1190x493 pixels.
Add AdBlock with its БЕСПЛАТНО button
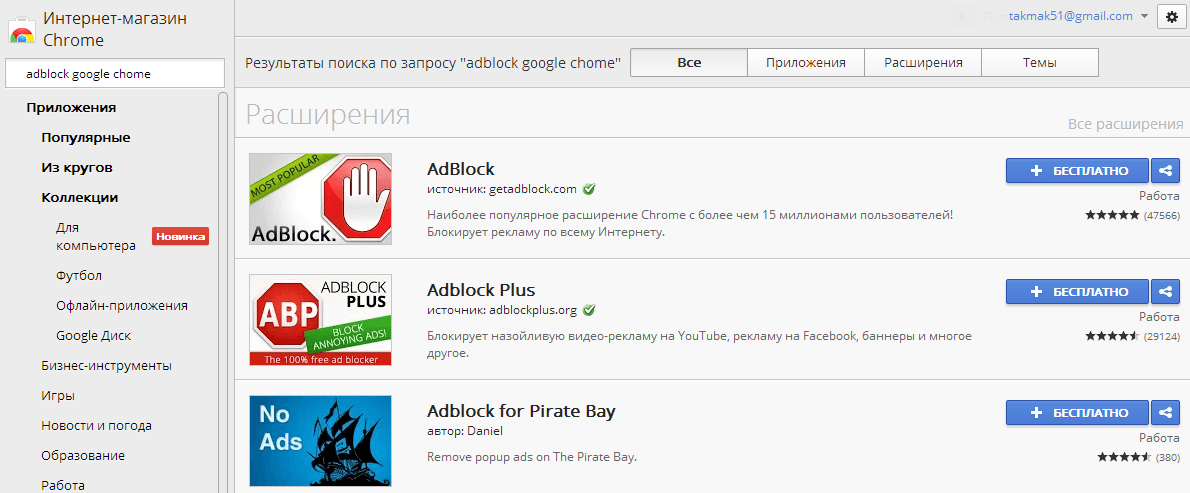click(1078, 171)
